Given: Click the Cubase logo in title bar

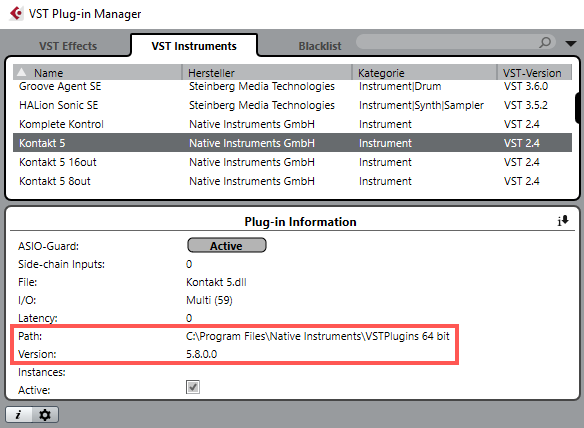Looking at the screenshot, I should click(16, 13).
